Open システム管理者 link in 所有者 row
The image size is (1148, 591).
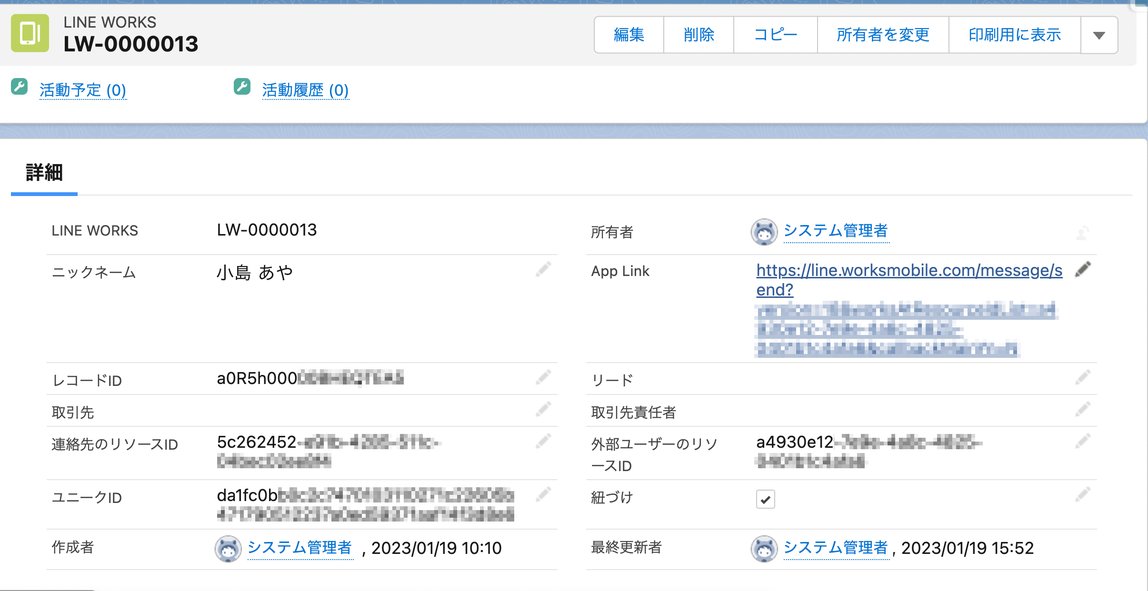coord(836,231)
